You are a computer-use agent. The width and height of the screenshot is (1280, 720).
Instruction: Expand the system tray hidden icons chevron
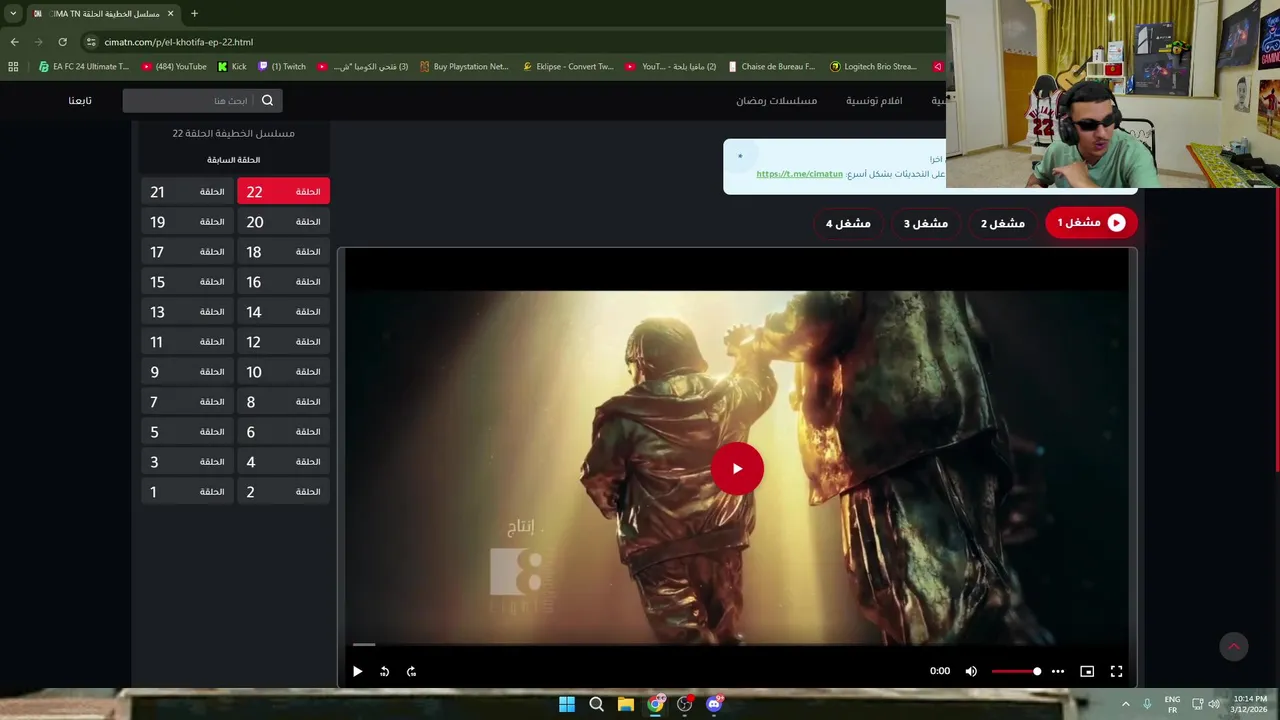point(1125,704)
